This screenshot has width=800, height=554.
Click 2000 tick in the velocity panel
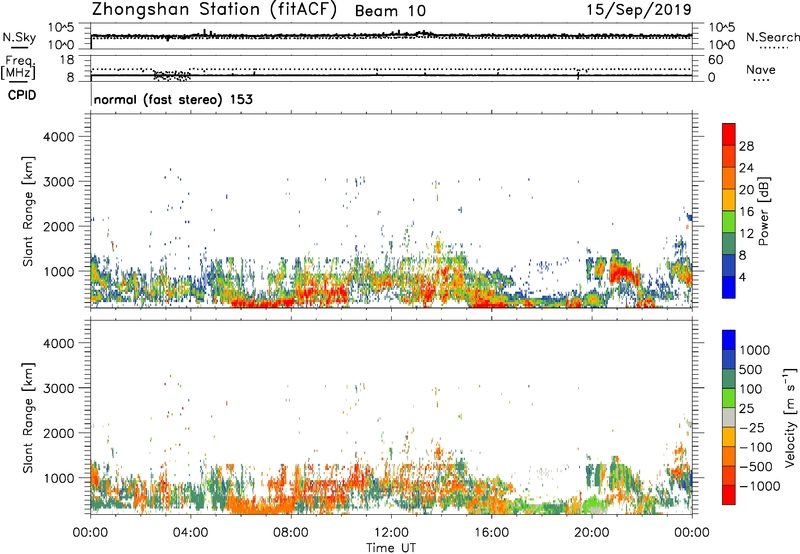coord(59,433)
